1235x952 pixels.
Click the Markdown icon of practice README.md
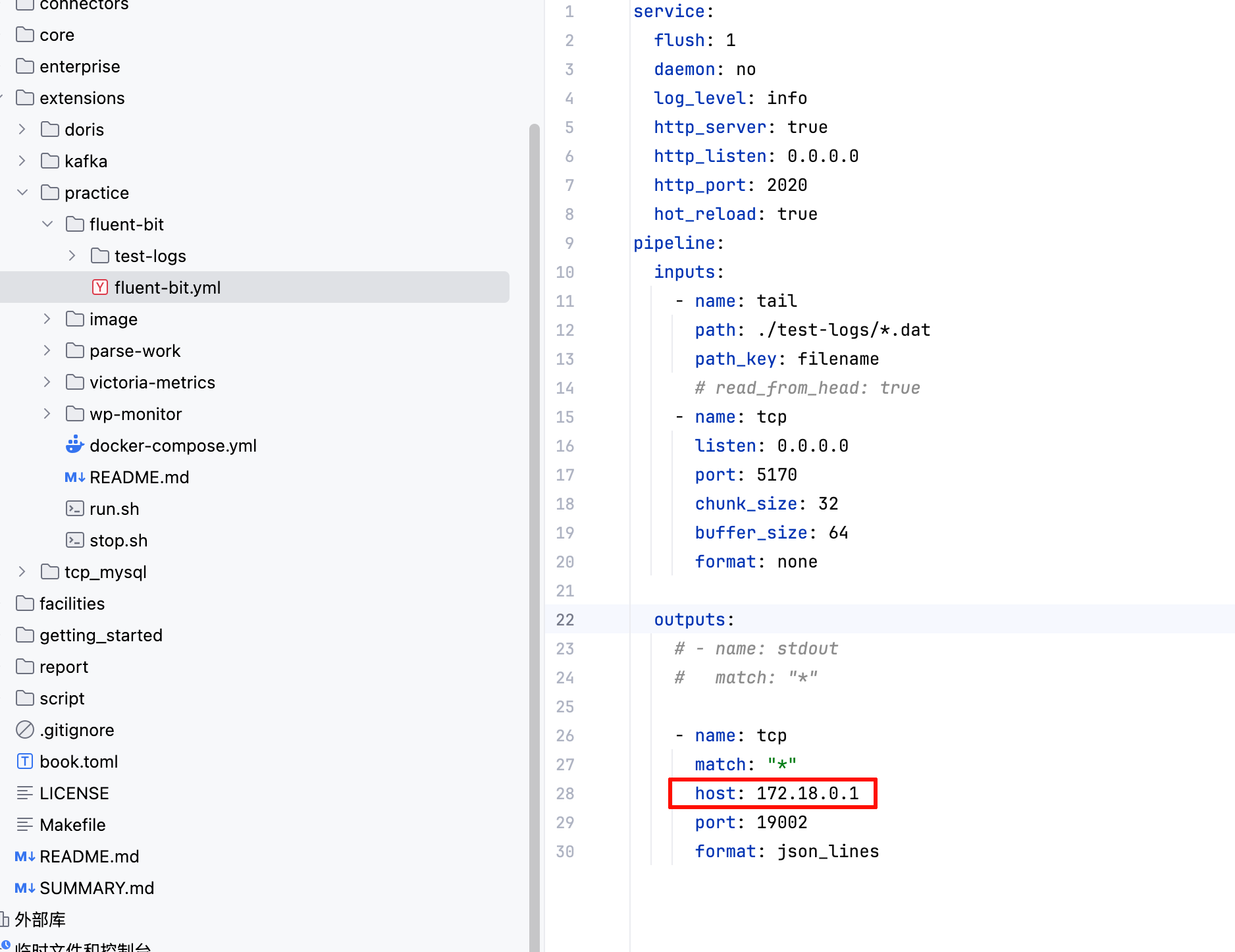[x=74, y=477]
